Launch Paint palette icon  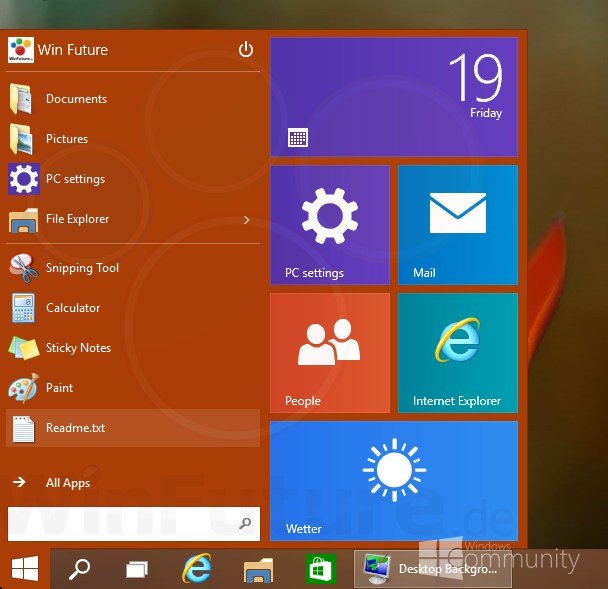tap(24, 387)
